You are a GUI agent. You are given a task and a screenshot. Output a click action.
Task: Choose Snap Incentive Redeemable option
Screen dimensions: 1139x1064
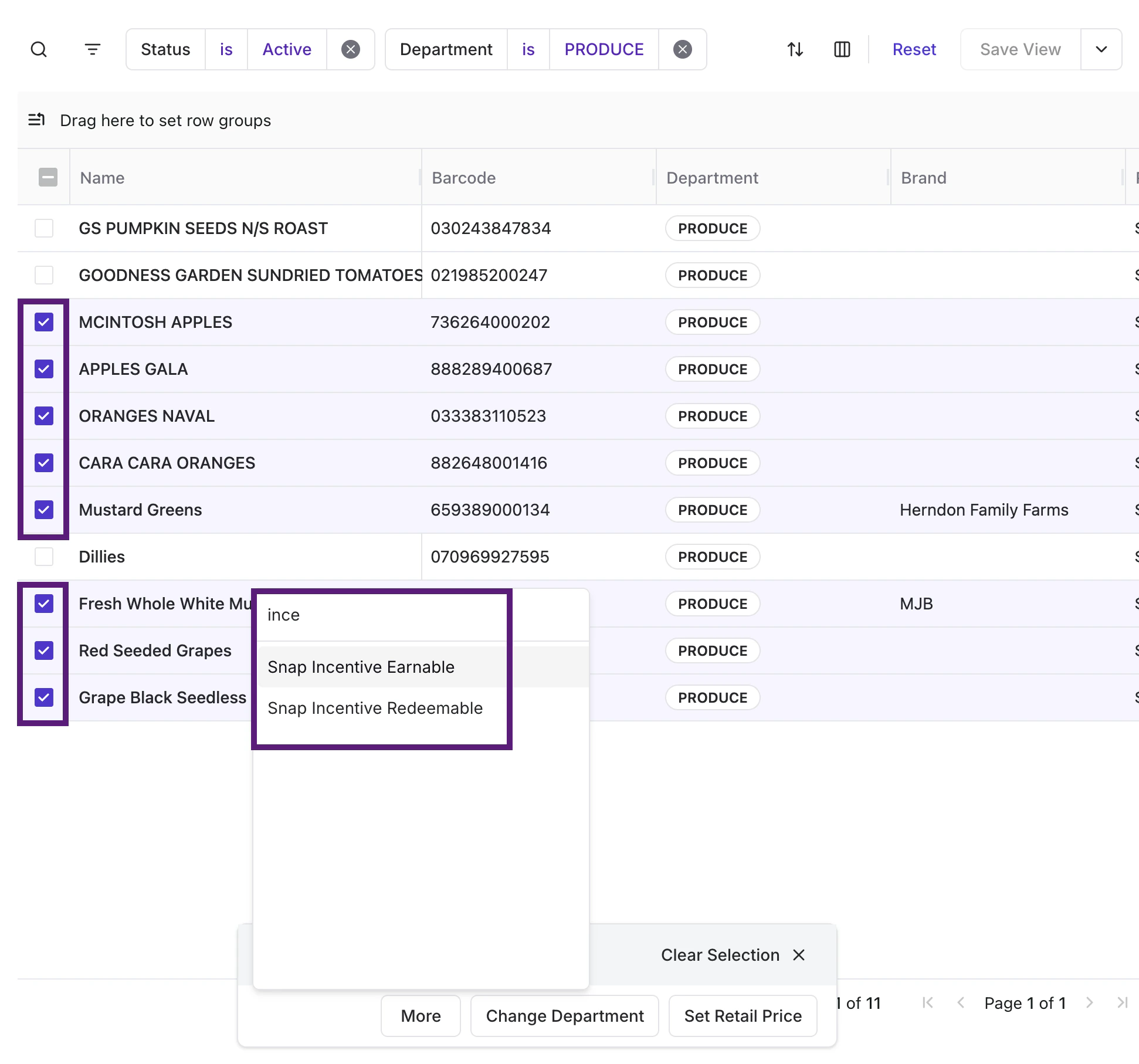point(375,708)
